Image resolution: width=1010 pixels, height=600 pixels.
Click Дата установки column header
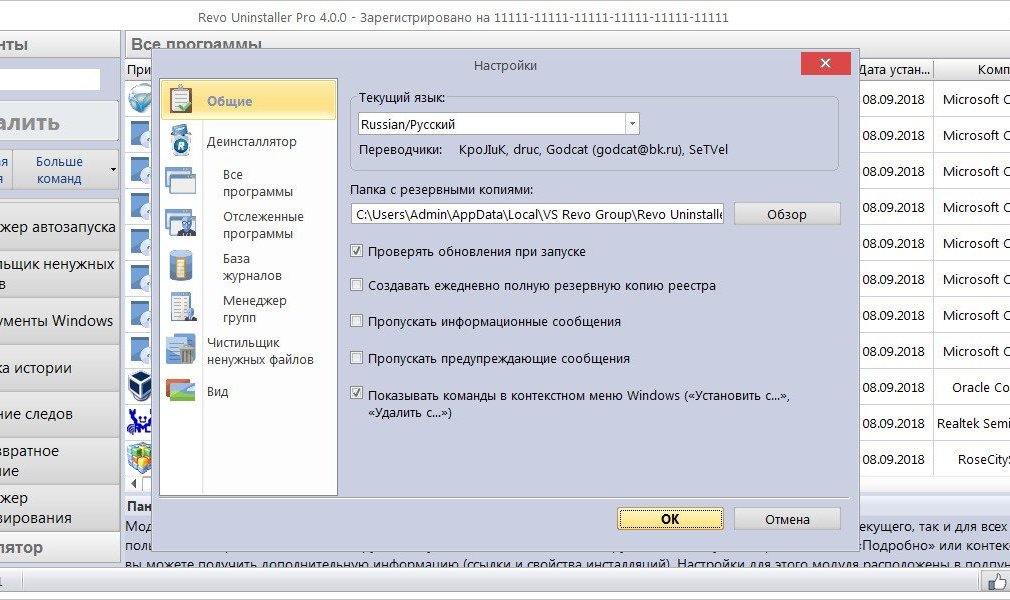pos(895,69)
